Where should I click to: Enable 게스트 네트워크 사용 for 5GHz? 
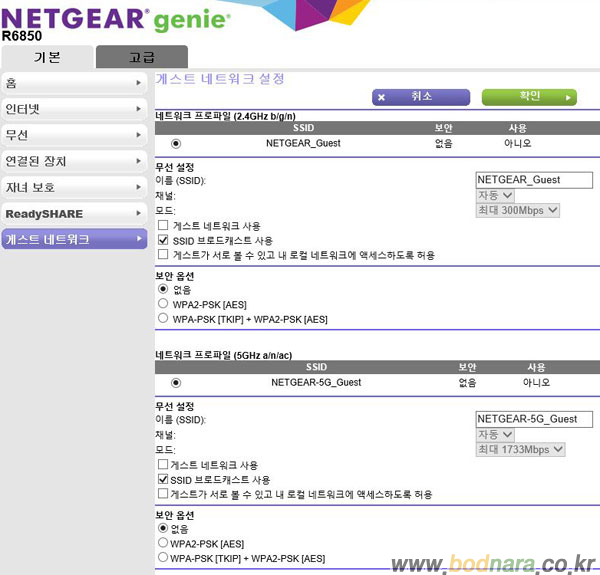click(163, 464)
